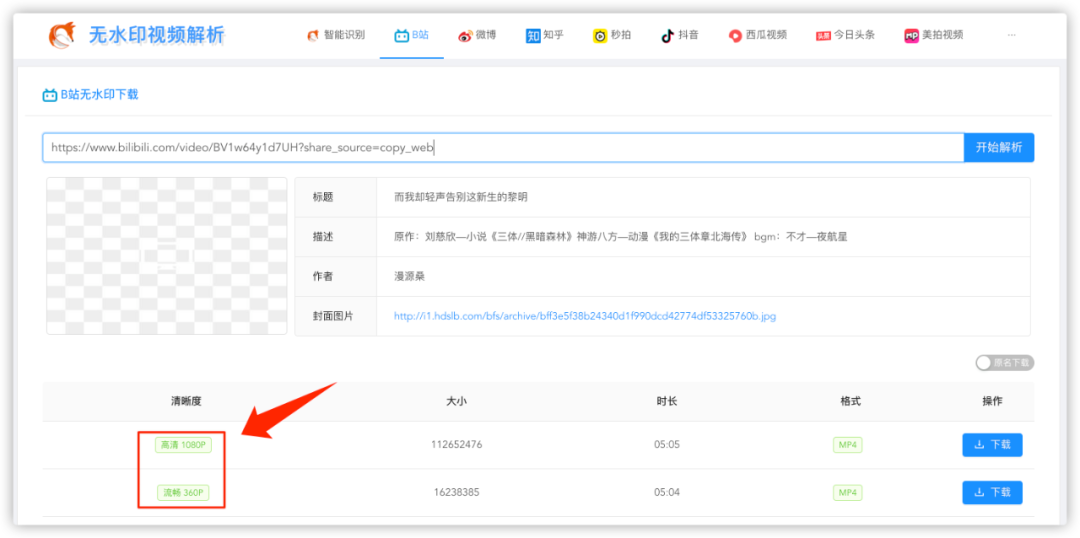Click the 抖音 TikTok icon
Screen dimensions: 1080x538
click(x=667, y=35)
